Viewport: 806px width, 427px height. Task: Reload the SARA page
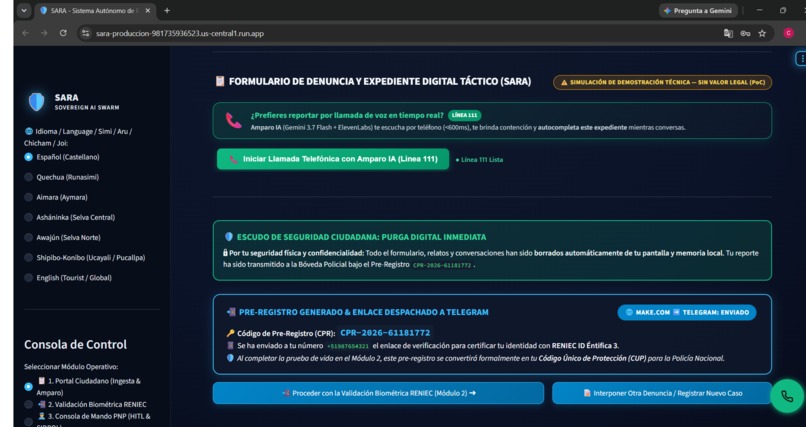click(63, 33)
